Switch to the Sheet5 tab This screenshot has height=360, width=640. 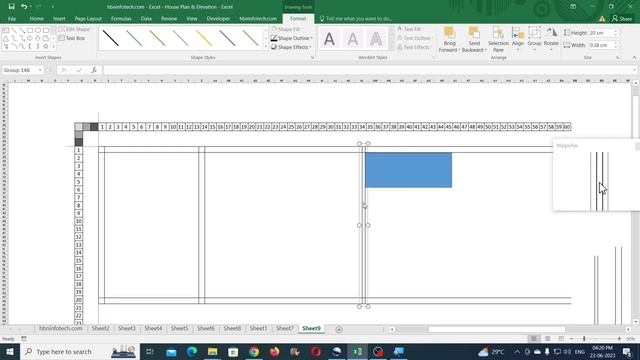click(x=180, y=329)
